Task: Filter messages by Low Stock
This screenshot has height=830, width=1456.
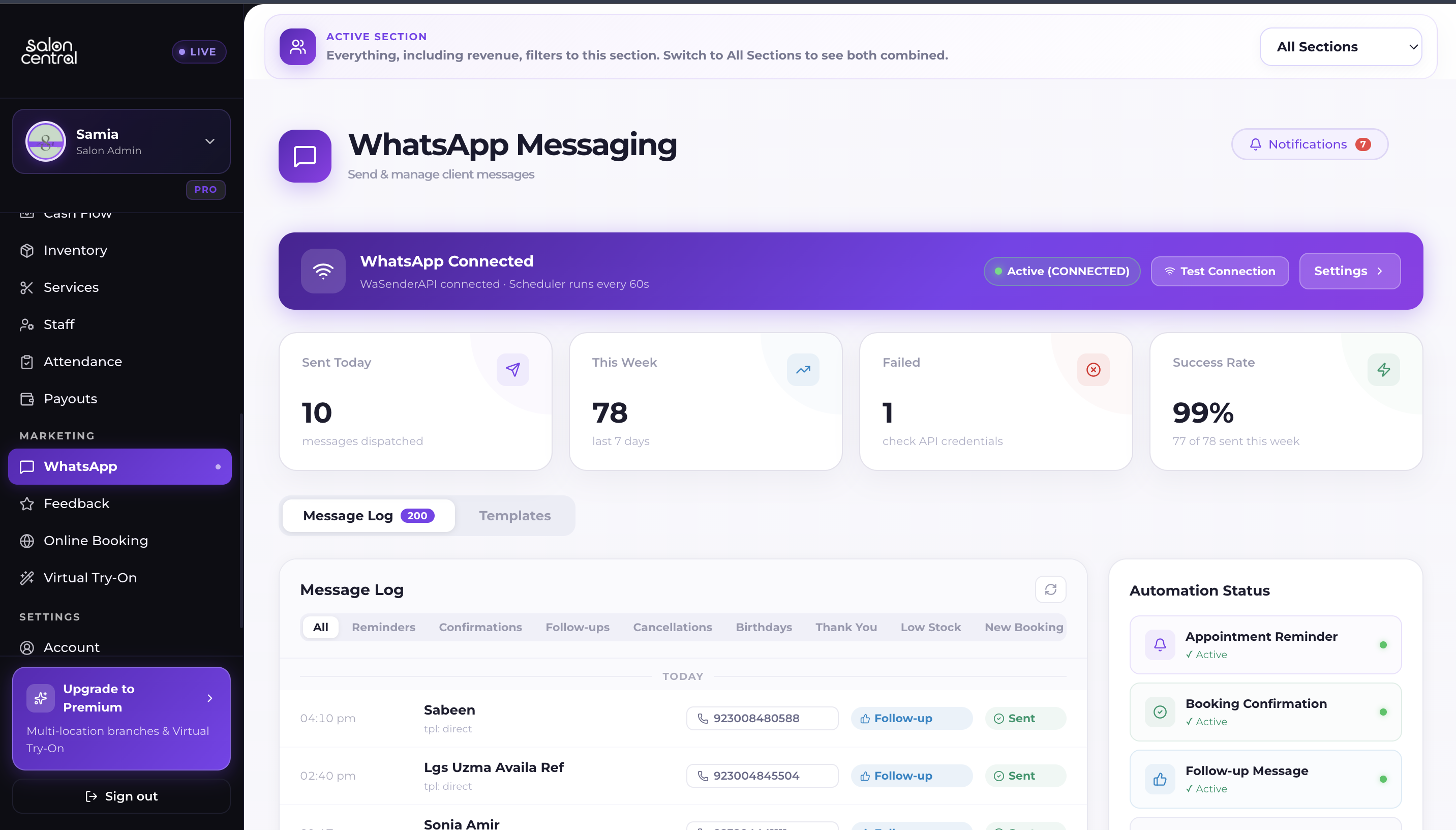Action: pos(930,627)
